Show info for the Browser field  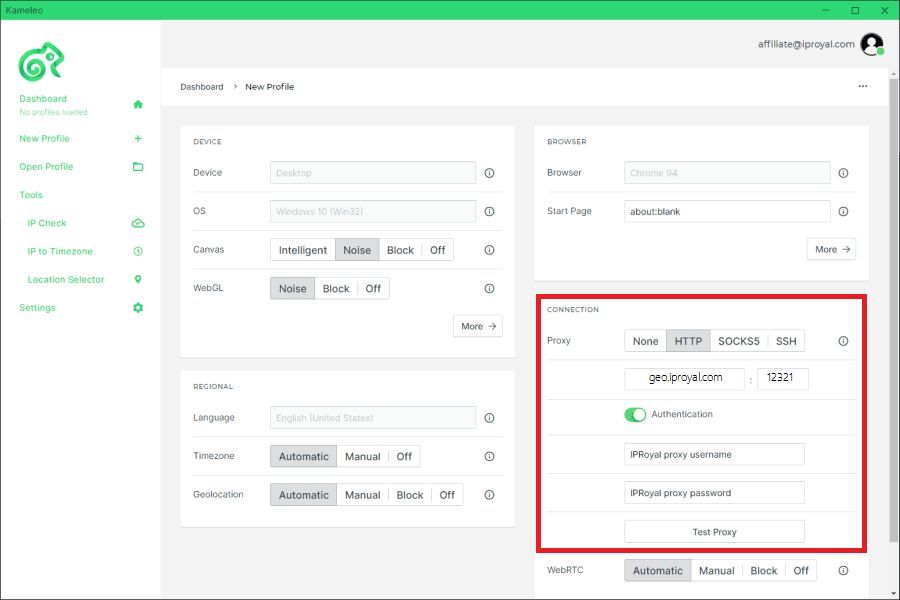[843, 173]
